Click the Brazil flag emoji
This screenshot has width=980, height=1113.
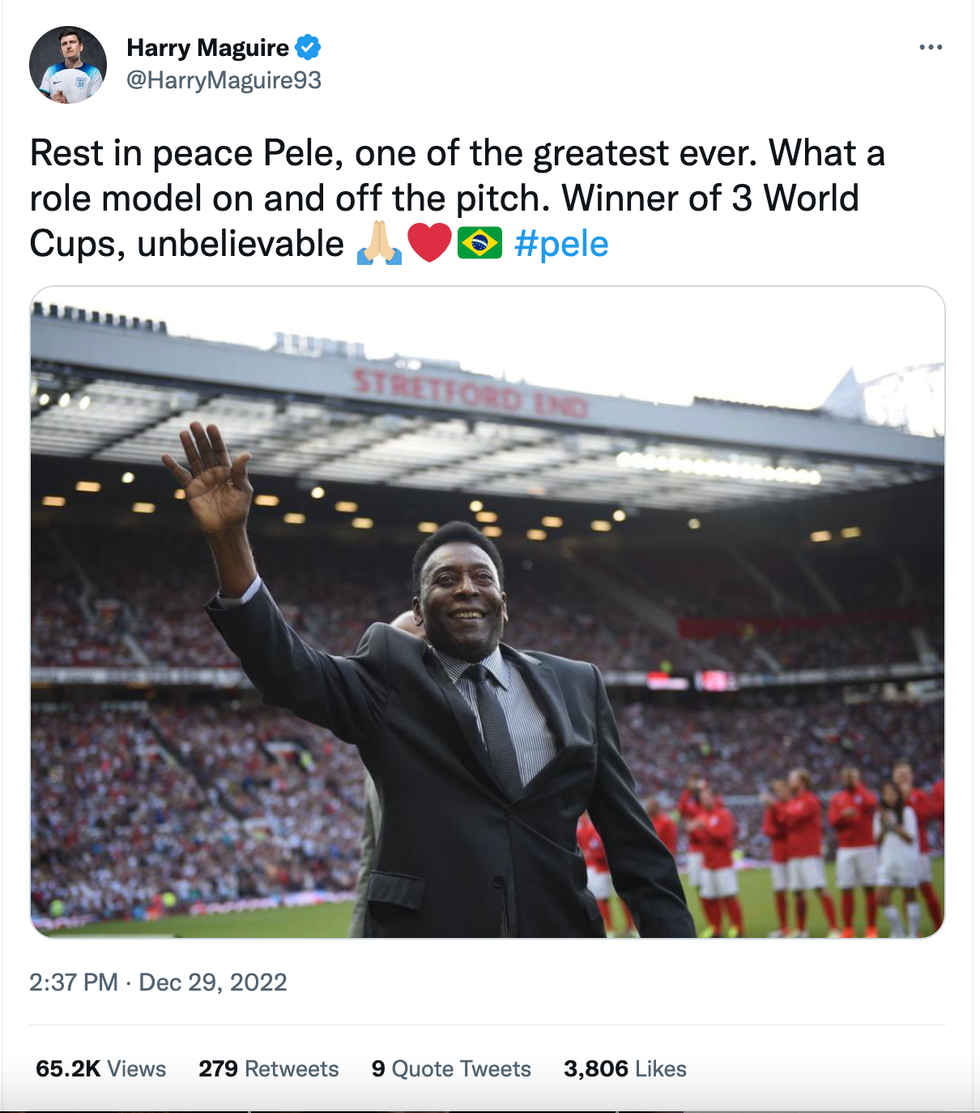(480, 244)
